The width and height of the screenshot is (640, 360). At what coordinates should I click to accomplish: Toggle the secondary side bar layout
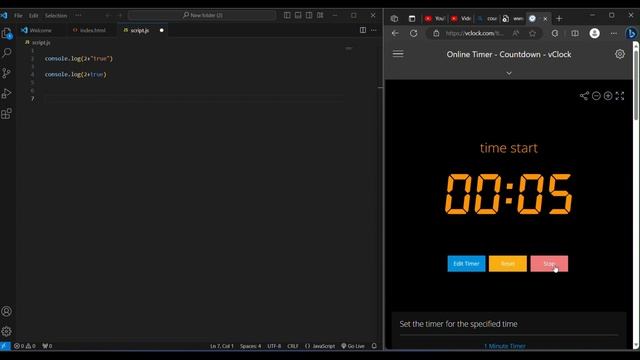(x=309, y=15)
